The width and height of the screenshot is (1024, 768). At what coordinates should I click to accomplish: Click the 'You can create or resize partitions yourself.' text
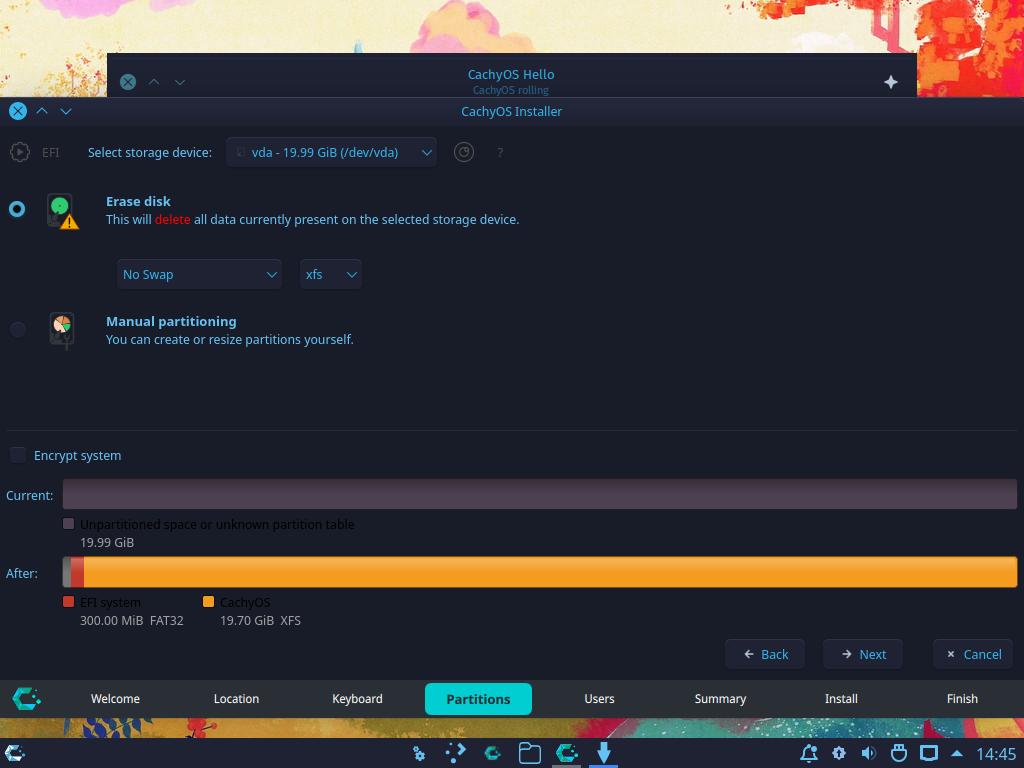point(230,340)
